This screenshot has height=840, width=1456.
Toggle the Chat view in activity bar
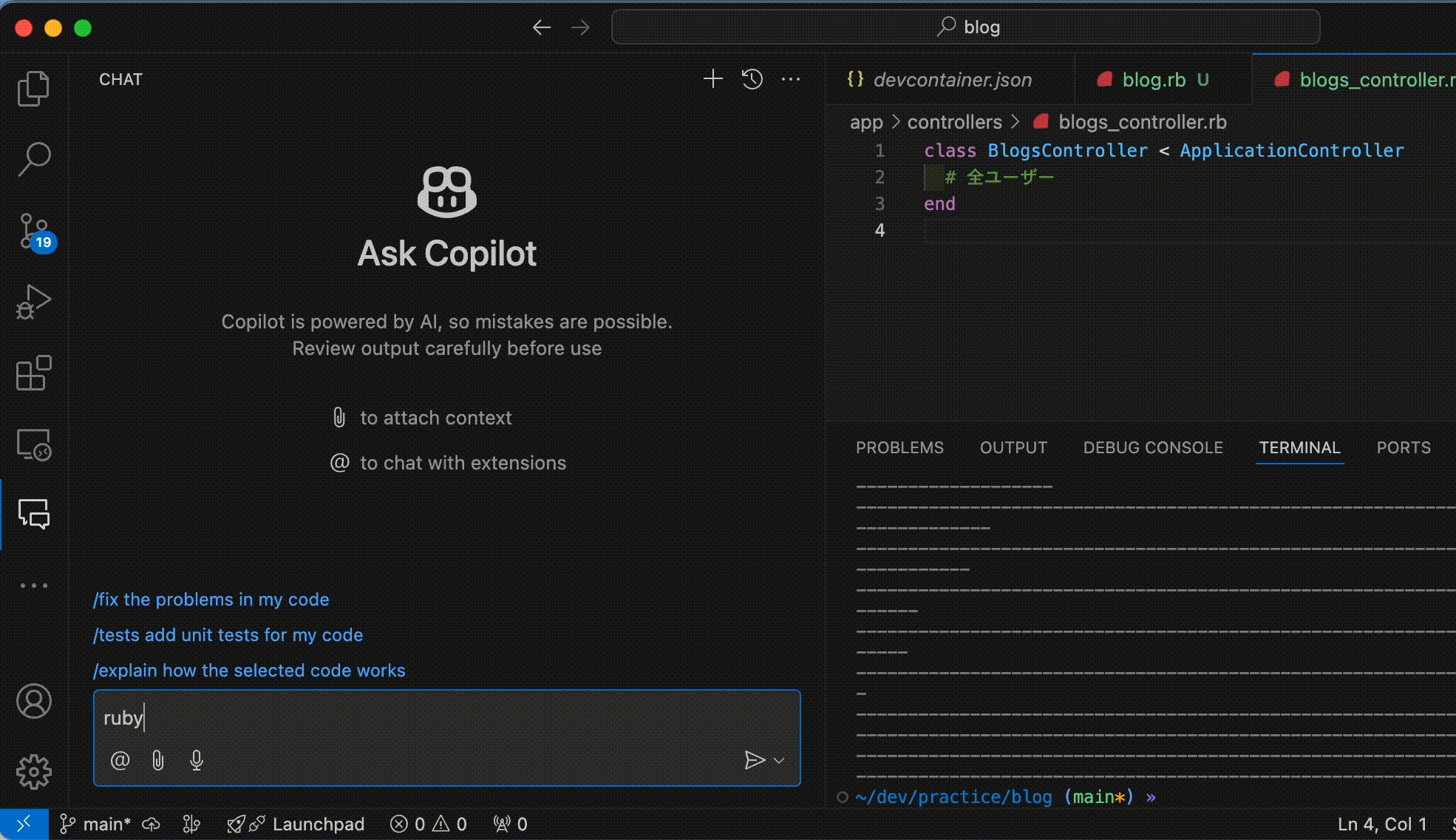tap(33, 514)
